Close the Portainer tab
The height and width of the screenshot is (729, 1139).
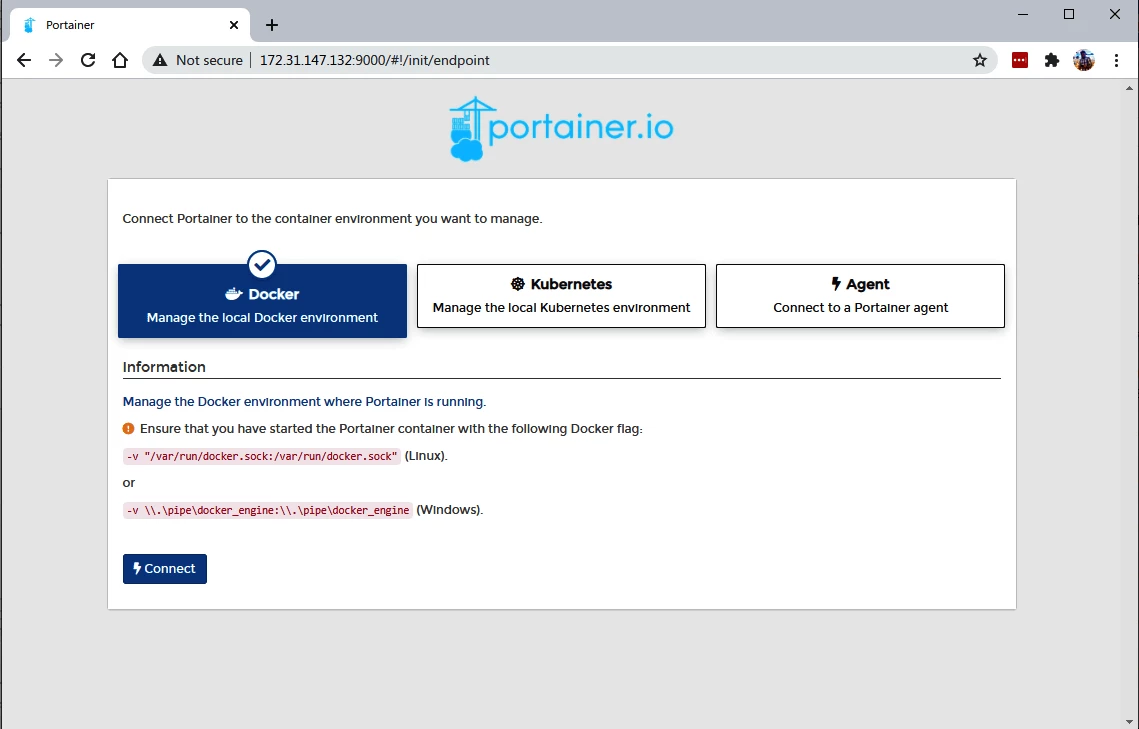tap(235, 25)
